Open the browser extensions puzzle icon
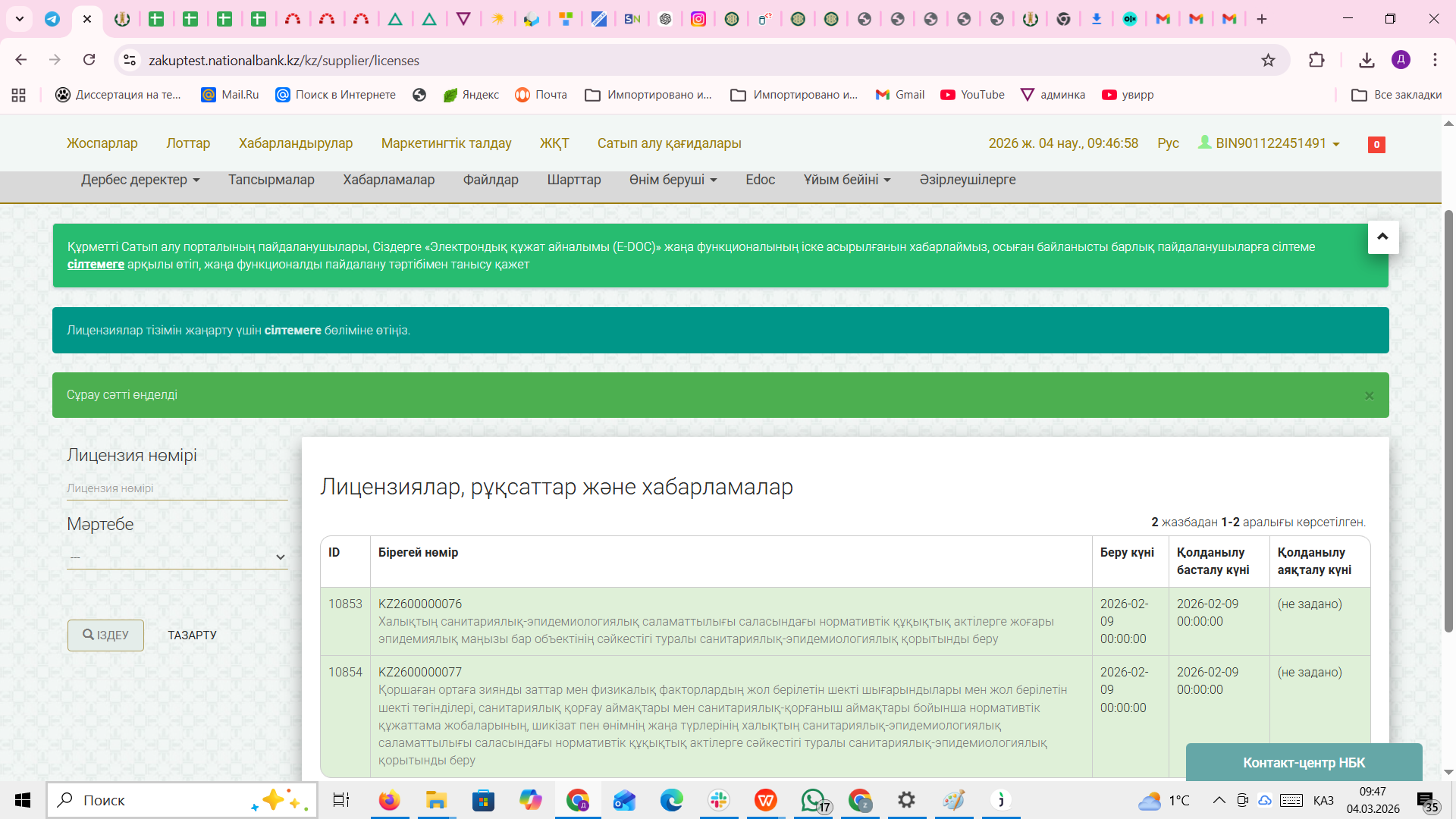 point(1316,60)
